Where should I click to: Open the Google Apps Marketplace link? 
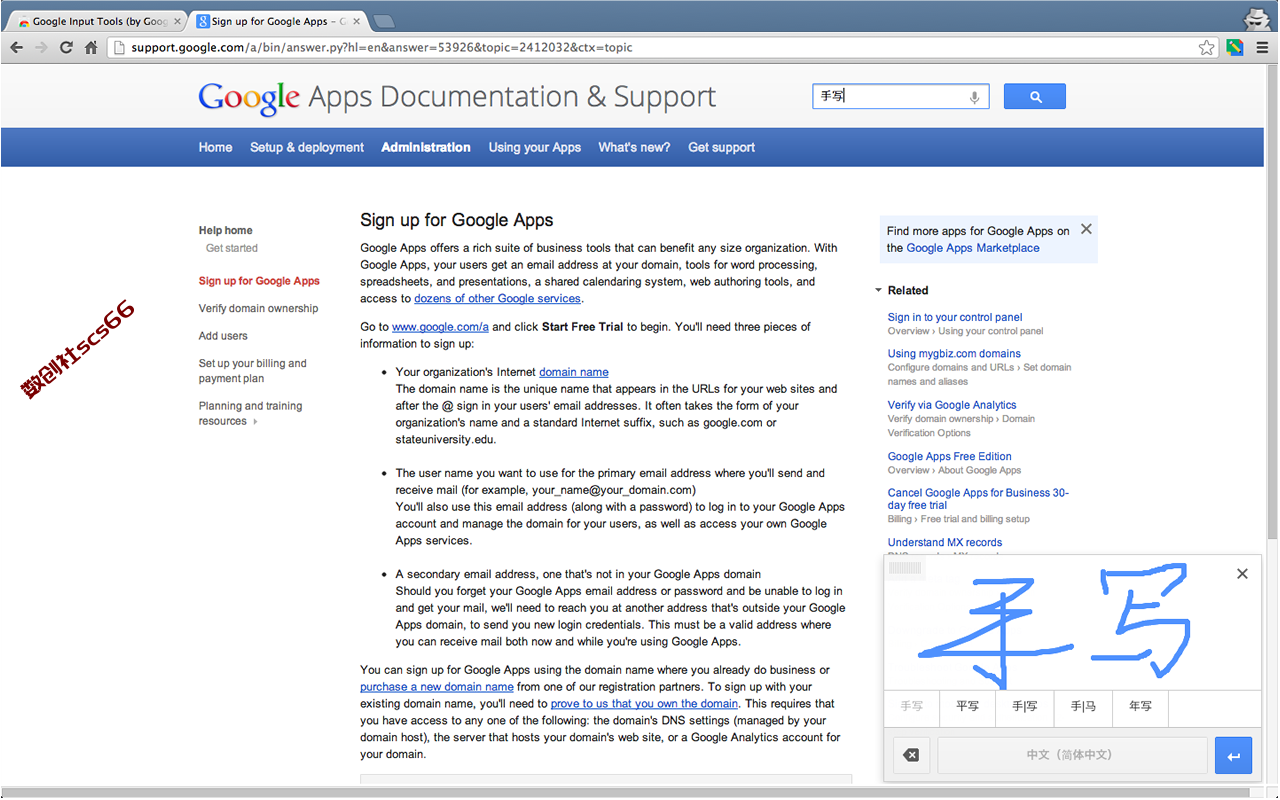(973, 248)
